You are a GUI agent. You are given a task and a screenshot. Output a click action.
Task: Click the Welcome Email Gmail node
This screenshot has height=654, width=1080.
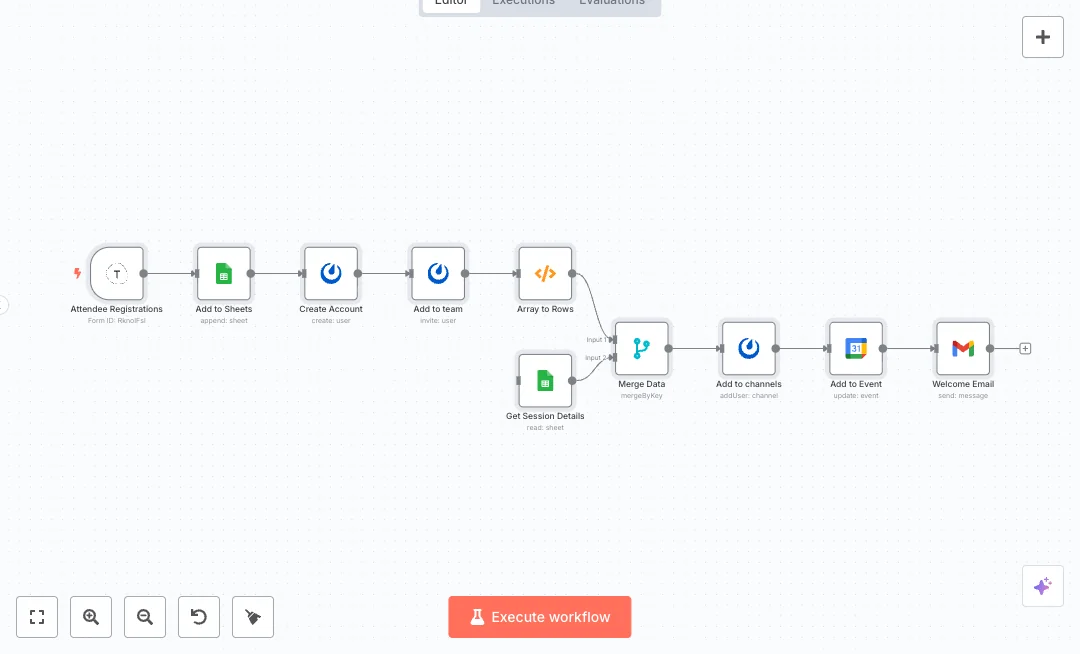963,348
